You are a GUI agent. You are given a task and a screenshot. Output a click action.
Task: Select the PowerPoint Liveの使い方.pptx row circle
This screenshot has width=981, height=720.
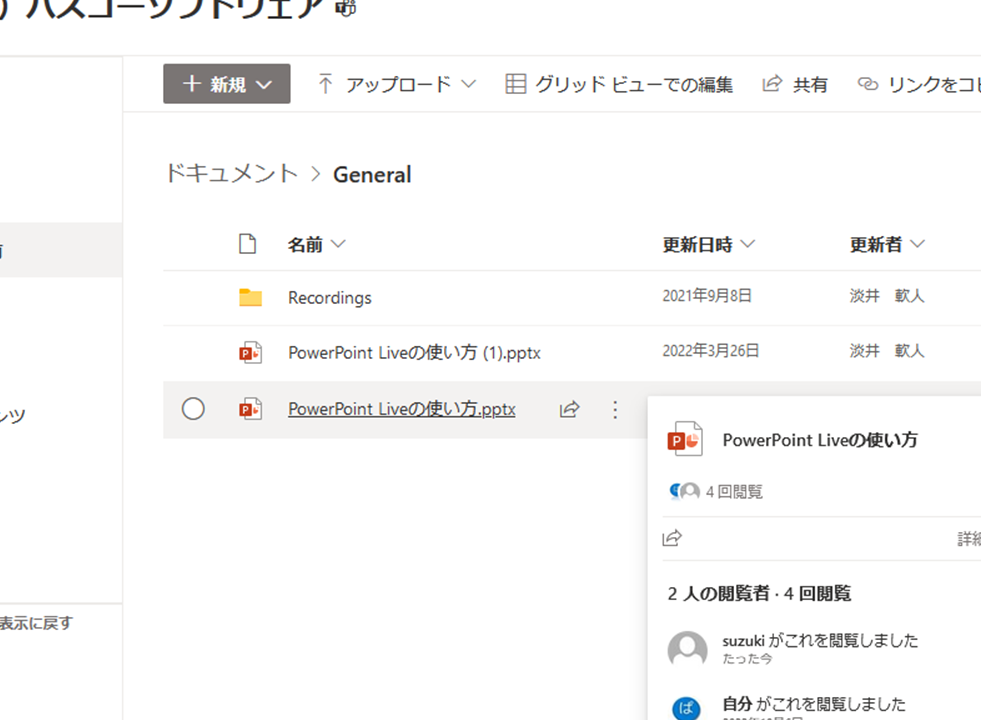pyautogui.click(x=193, y=409)
